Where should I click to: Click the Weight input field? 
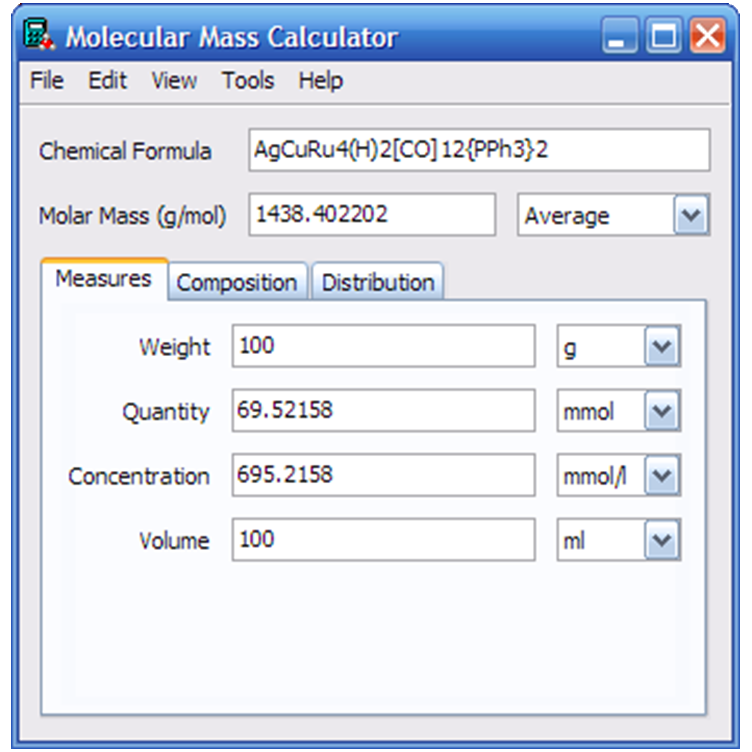[x=383, y=347]
